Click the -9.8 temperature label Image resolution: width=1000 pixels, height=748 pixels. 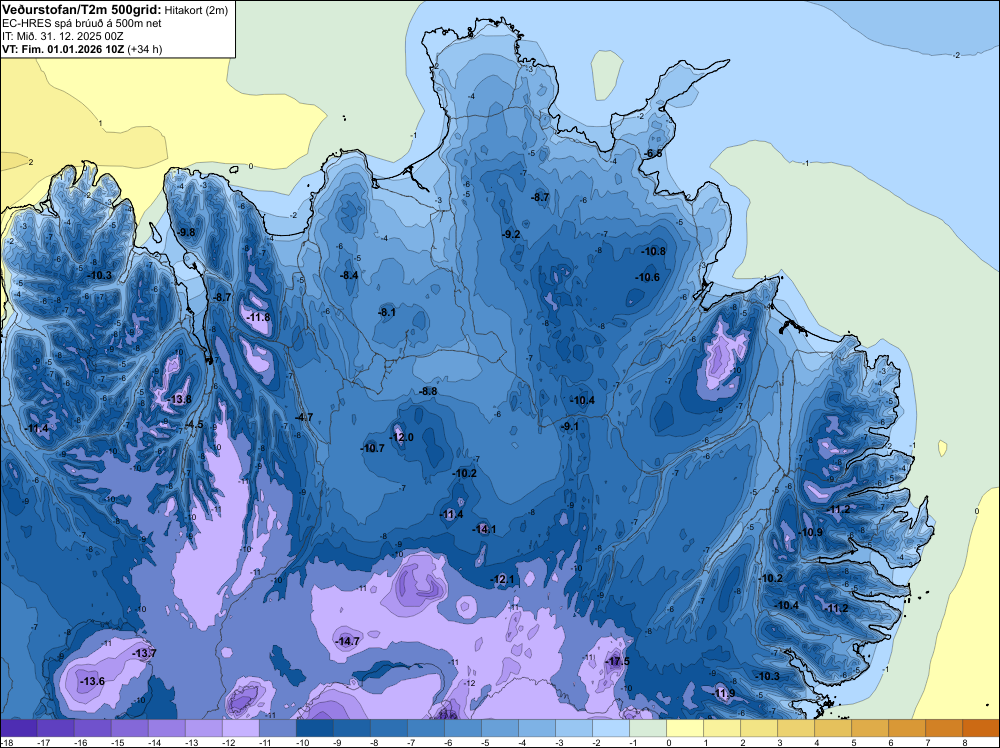(187, 233)
